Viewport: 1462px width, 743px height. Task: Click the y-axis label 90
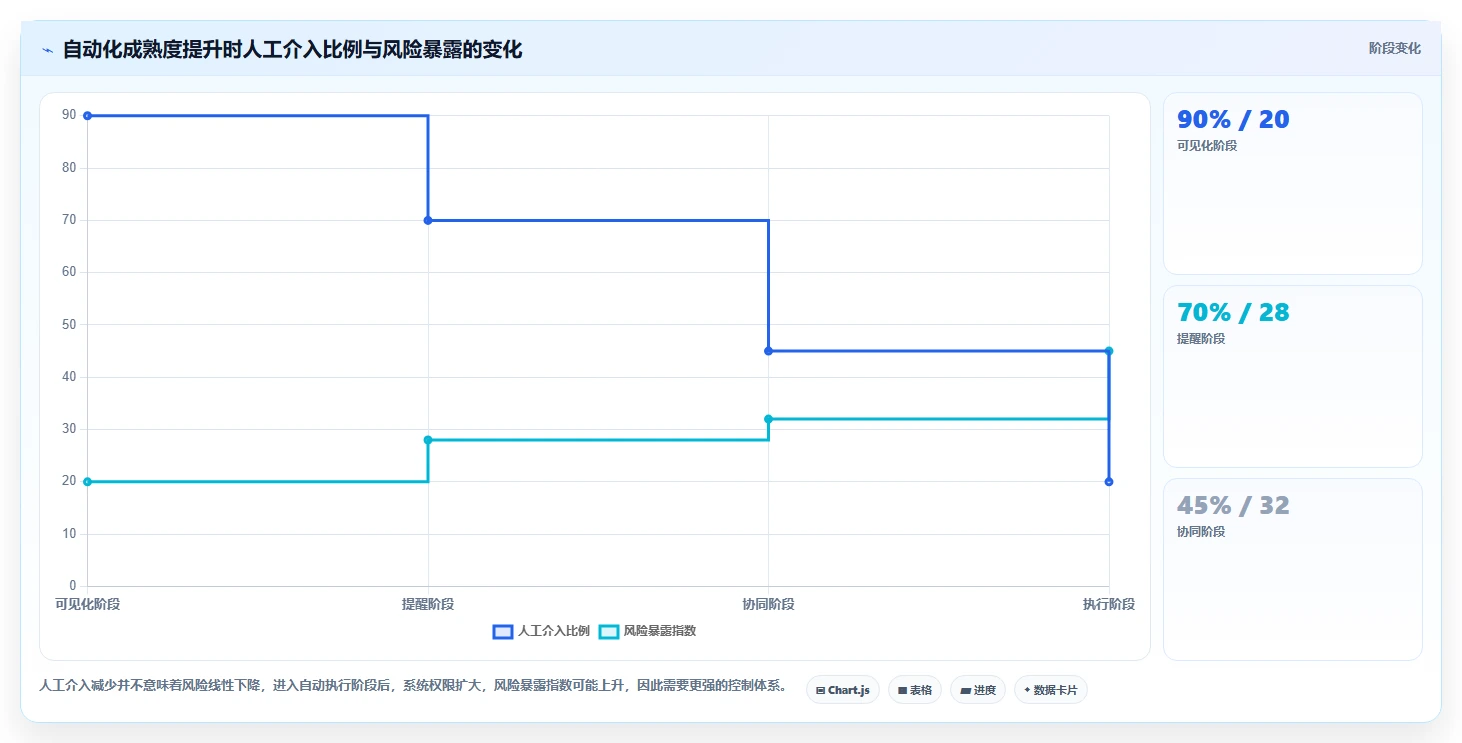click(x=69, y=115)
